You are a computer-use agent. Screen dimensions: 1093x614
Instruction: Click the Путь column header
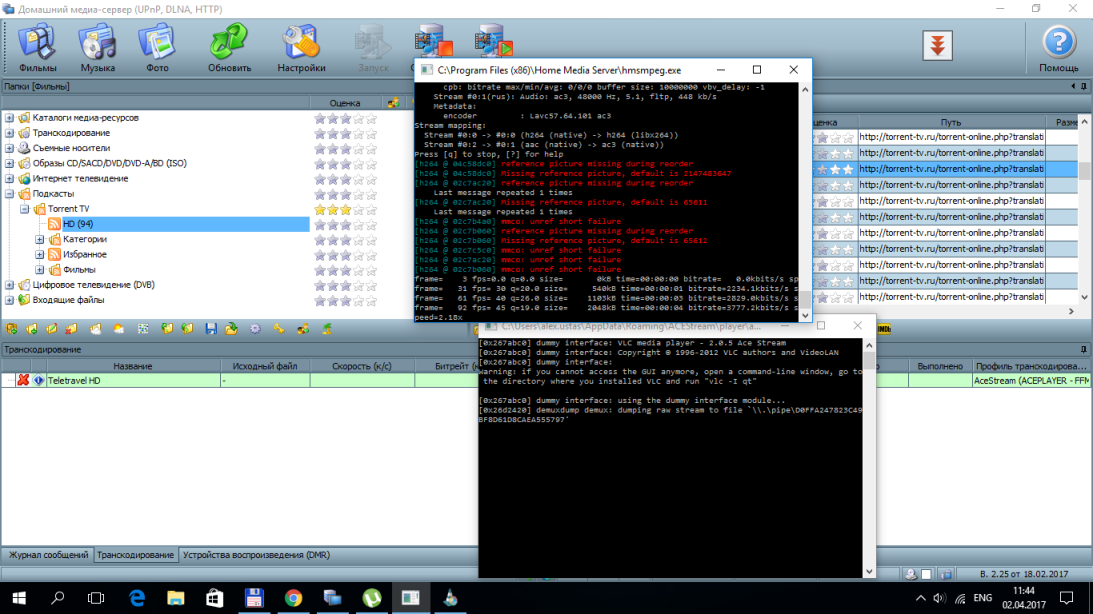point(950,122)
